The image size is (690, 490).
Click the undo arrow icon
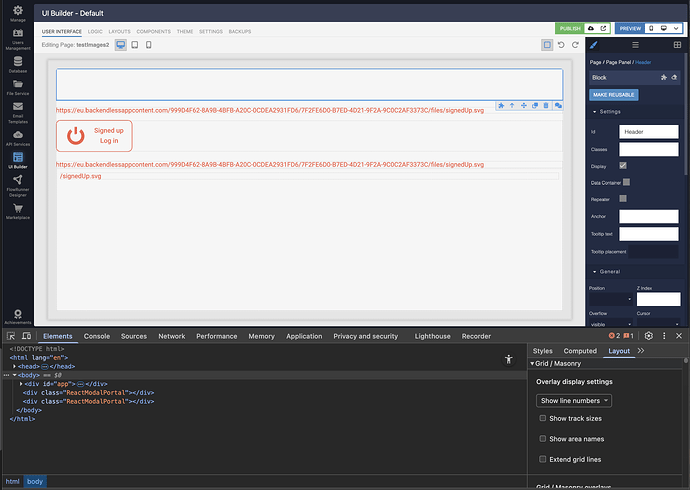(561, 45)
